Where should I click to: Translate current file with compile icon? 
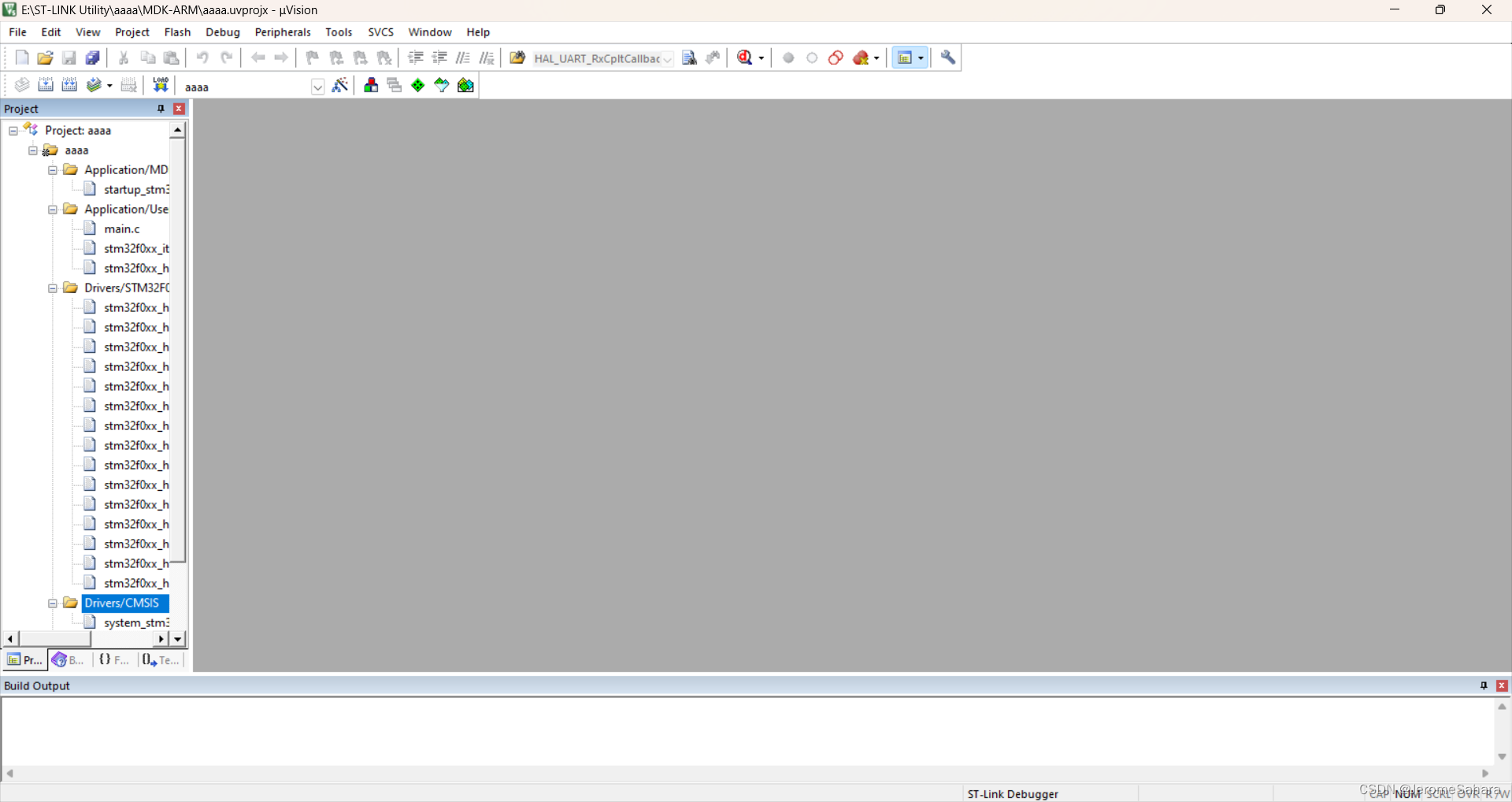22,85
